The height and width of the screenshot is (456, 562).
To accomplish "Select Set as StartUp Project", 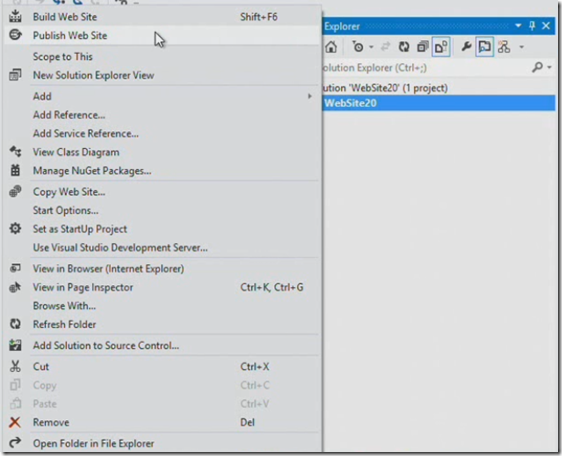I will coord(161,229).
